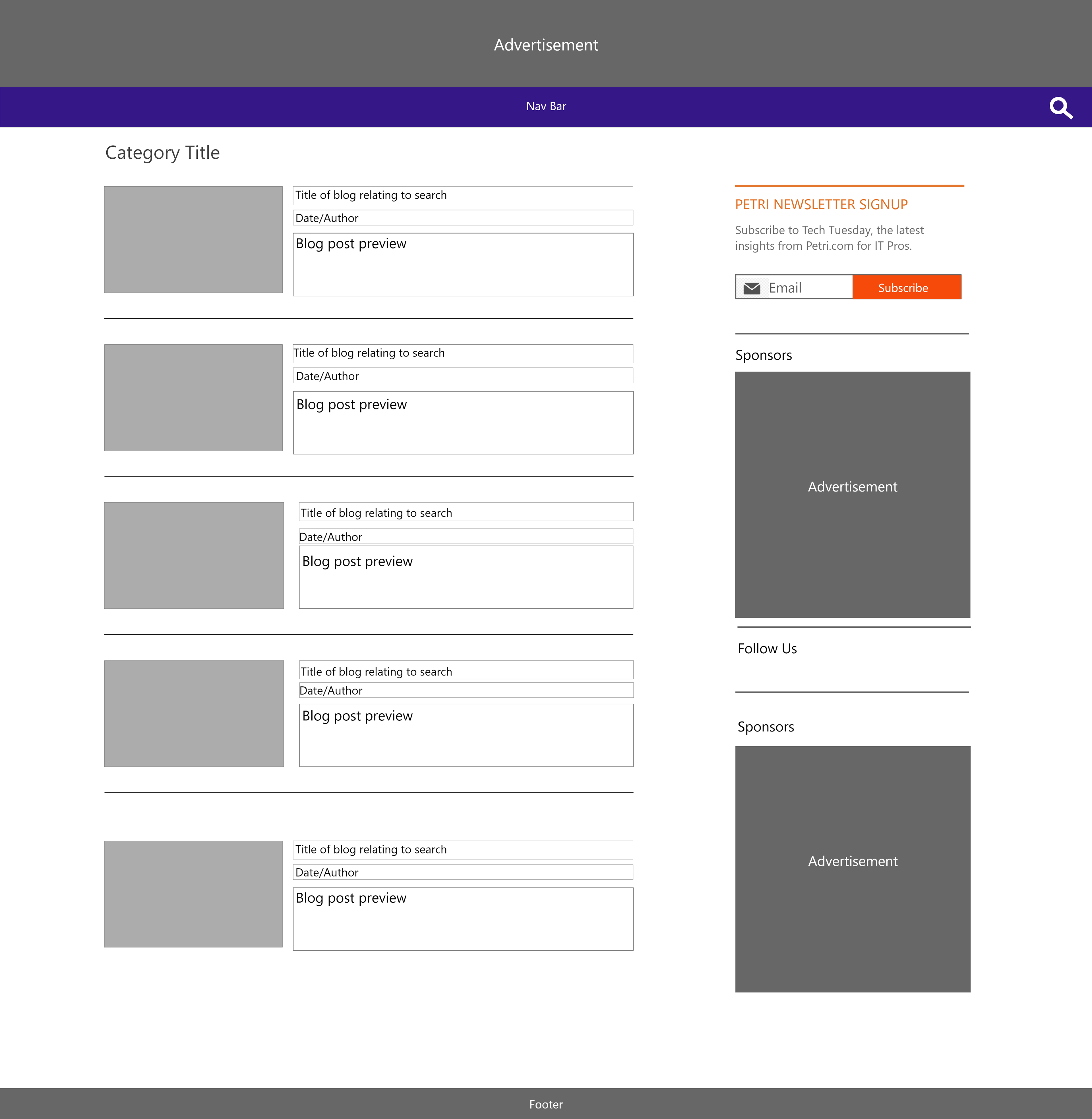1092x1119 pixels.
Task: Click the third post's Date/Author line
Action: 331,537
